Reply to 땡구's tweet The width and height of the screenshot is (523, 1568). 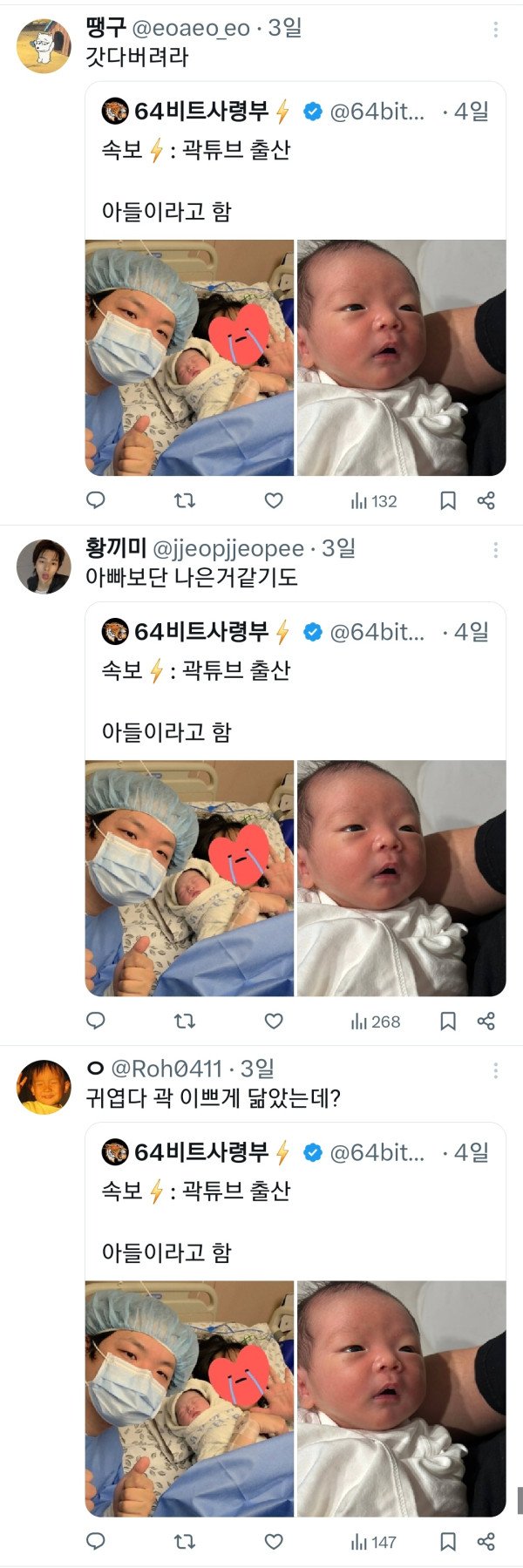coord(96,500)
